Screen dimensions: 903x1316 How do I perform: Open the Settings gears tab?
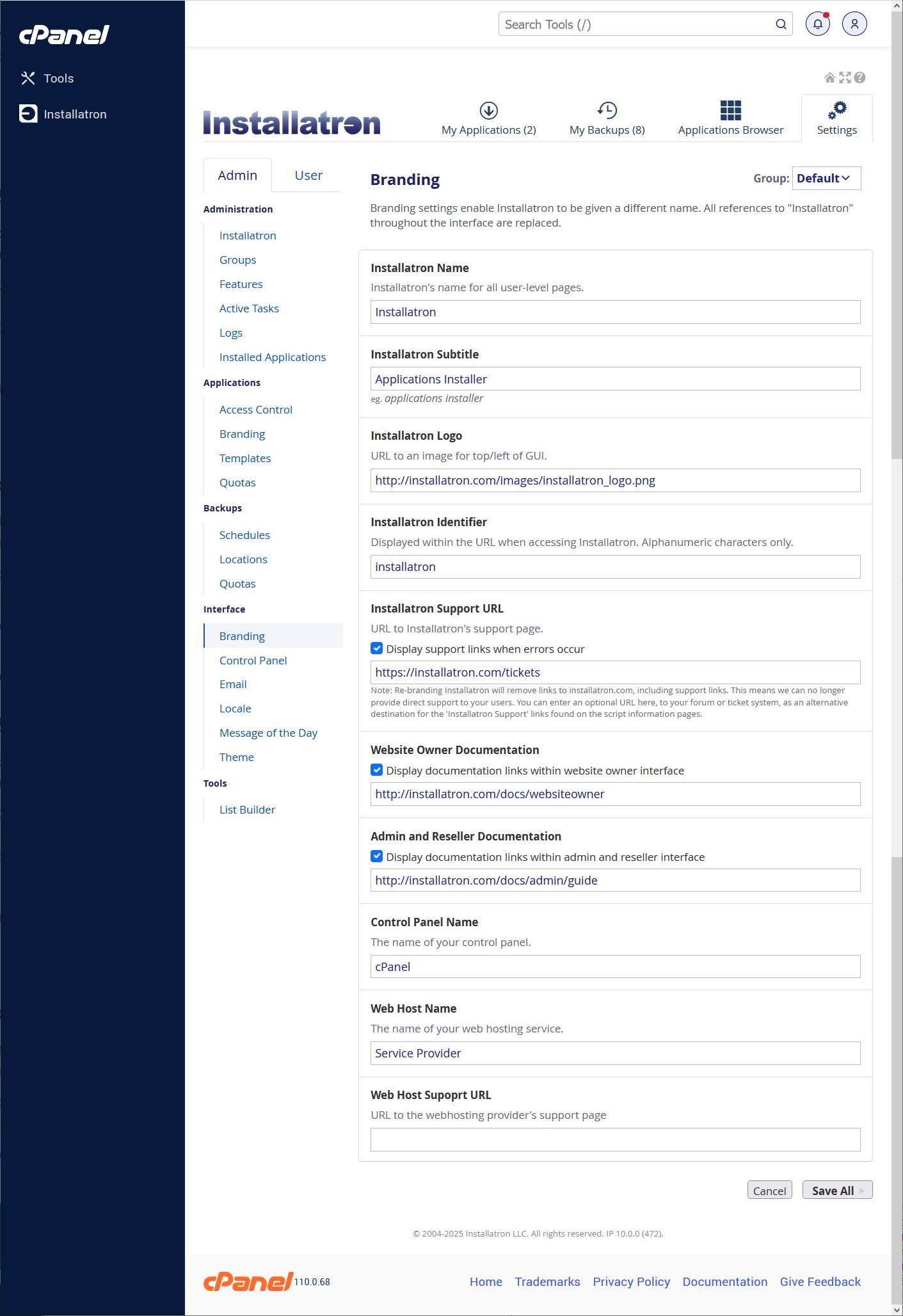coord(837,119)
